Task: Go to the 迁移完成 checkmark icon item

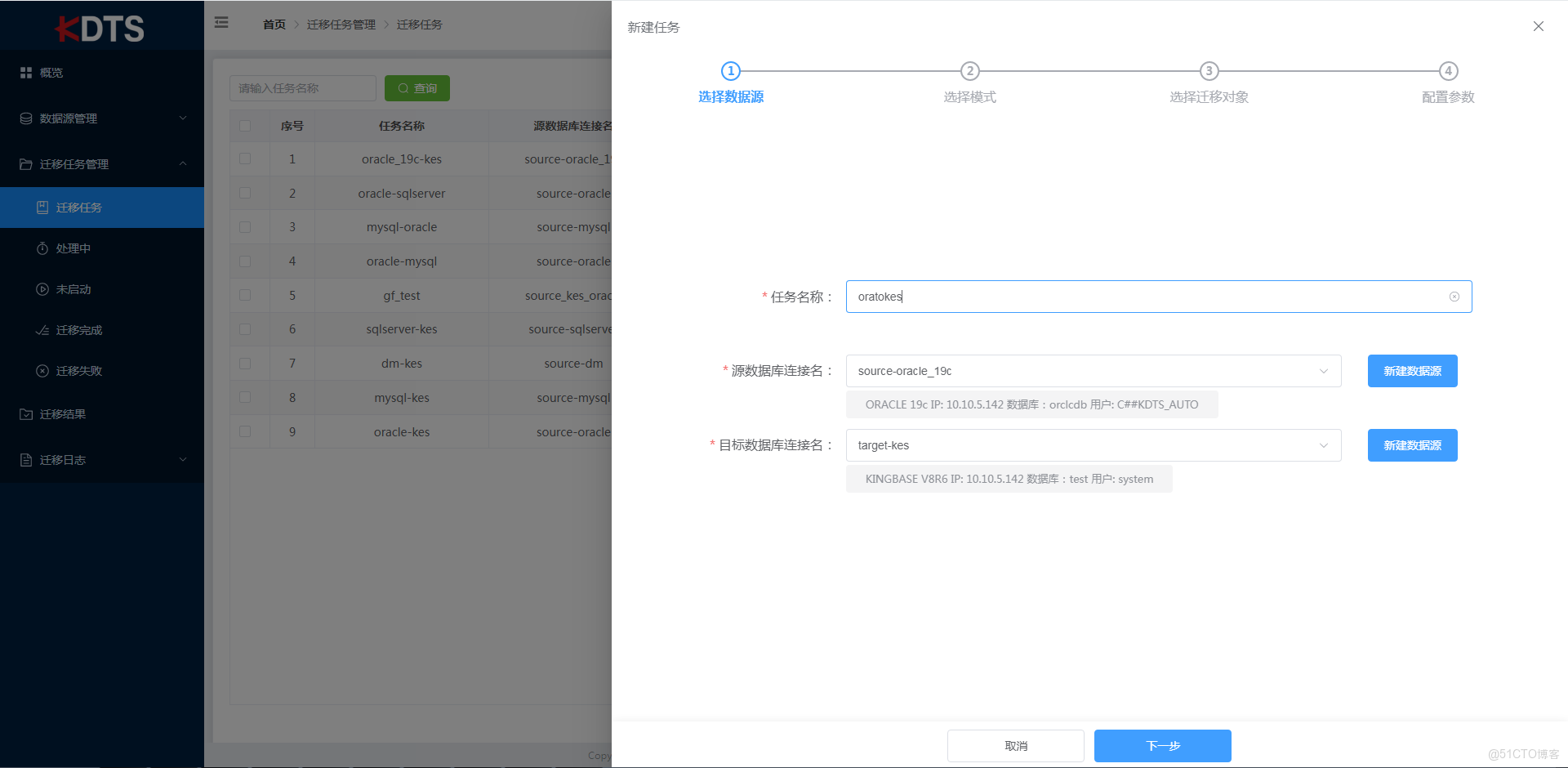Action: coord(42,330)
